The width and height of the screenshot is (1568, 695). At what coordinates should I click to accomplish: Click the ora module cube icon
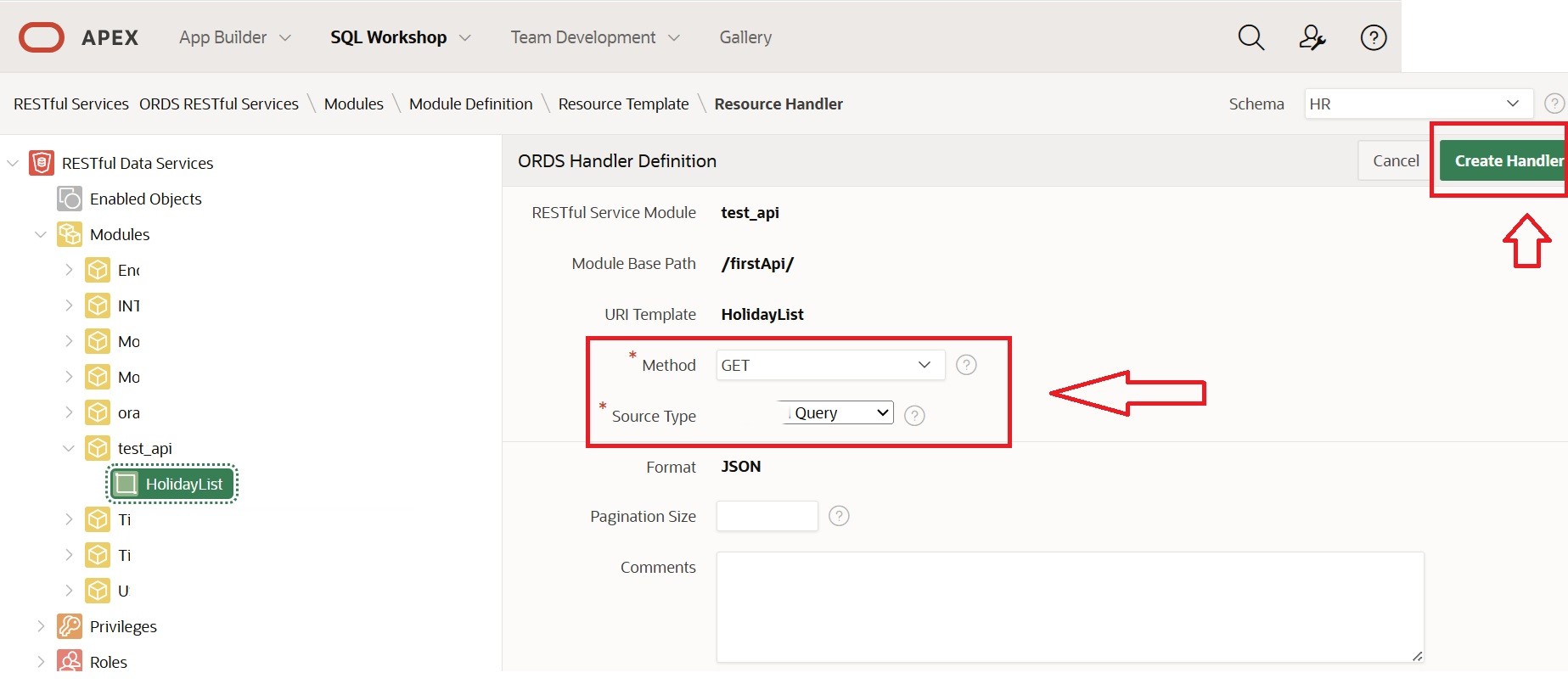[98, 412]
